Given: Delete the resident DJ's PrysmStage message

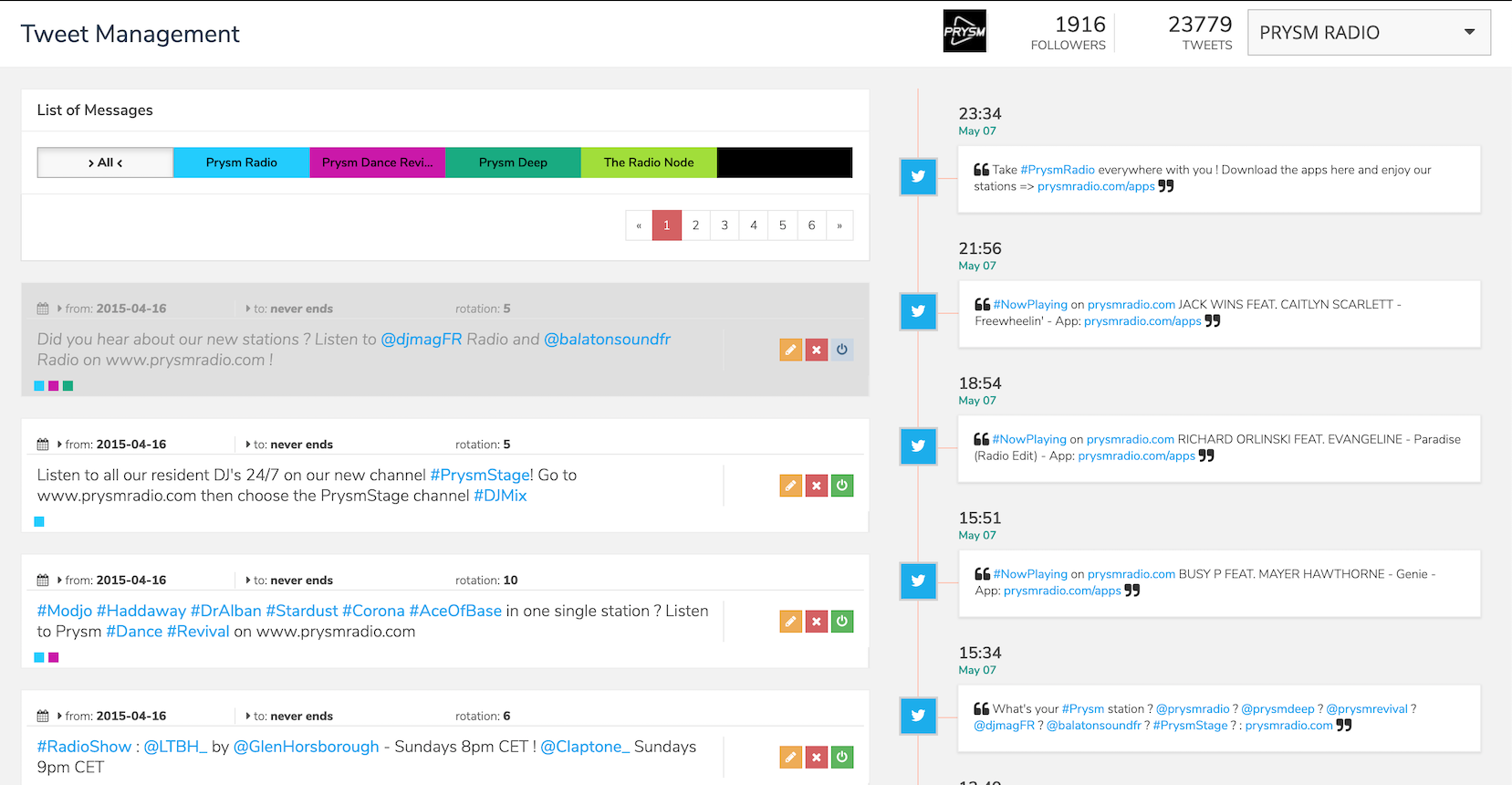Looking at the screenshot, I should coord(817,486).
